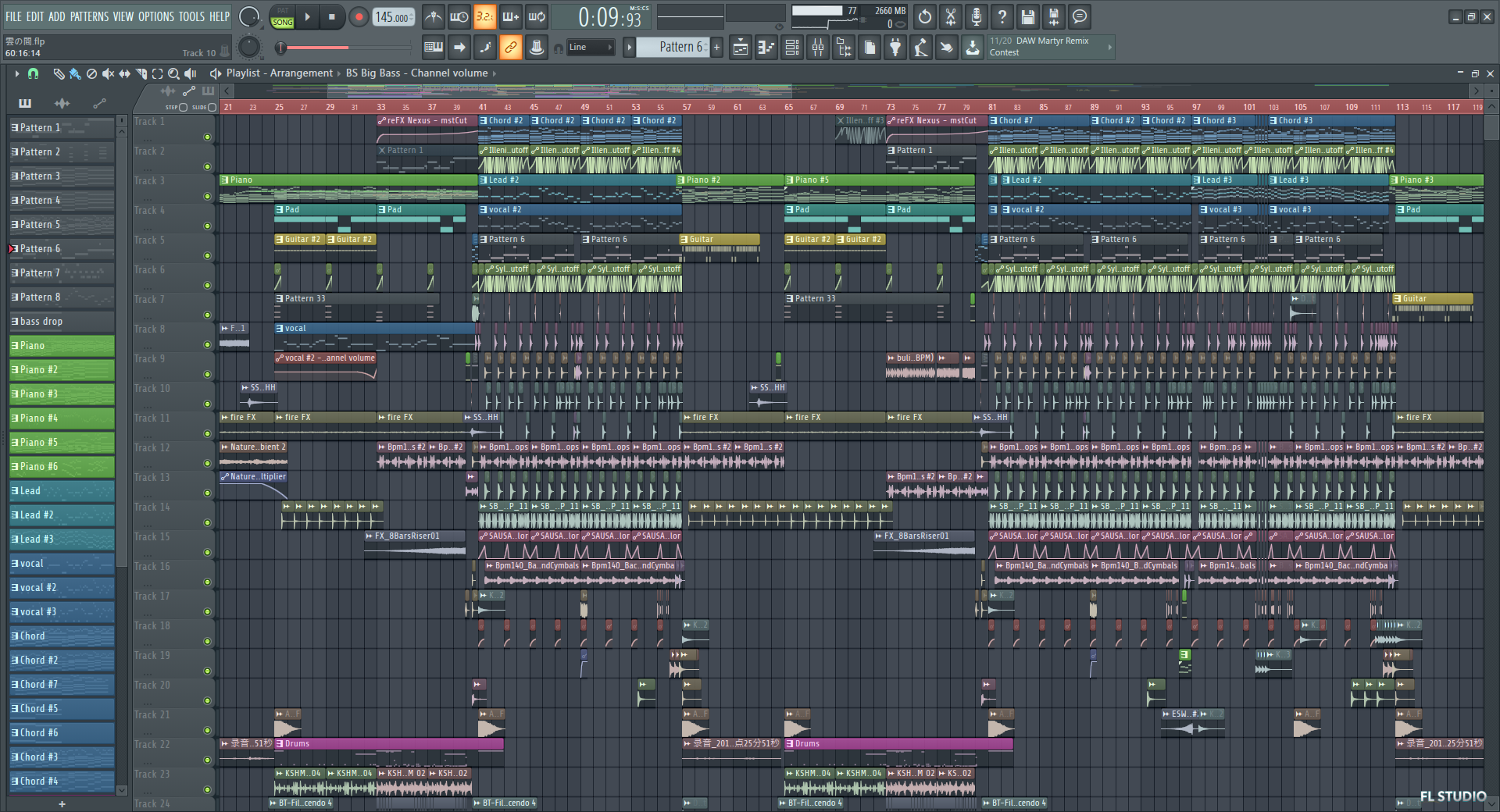Click the arrow left of Pattern 6 selector
Image resolution: width=1500 pixels, height=812 pixels.
629,48
